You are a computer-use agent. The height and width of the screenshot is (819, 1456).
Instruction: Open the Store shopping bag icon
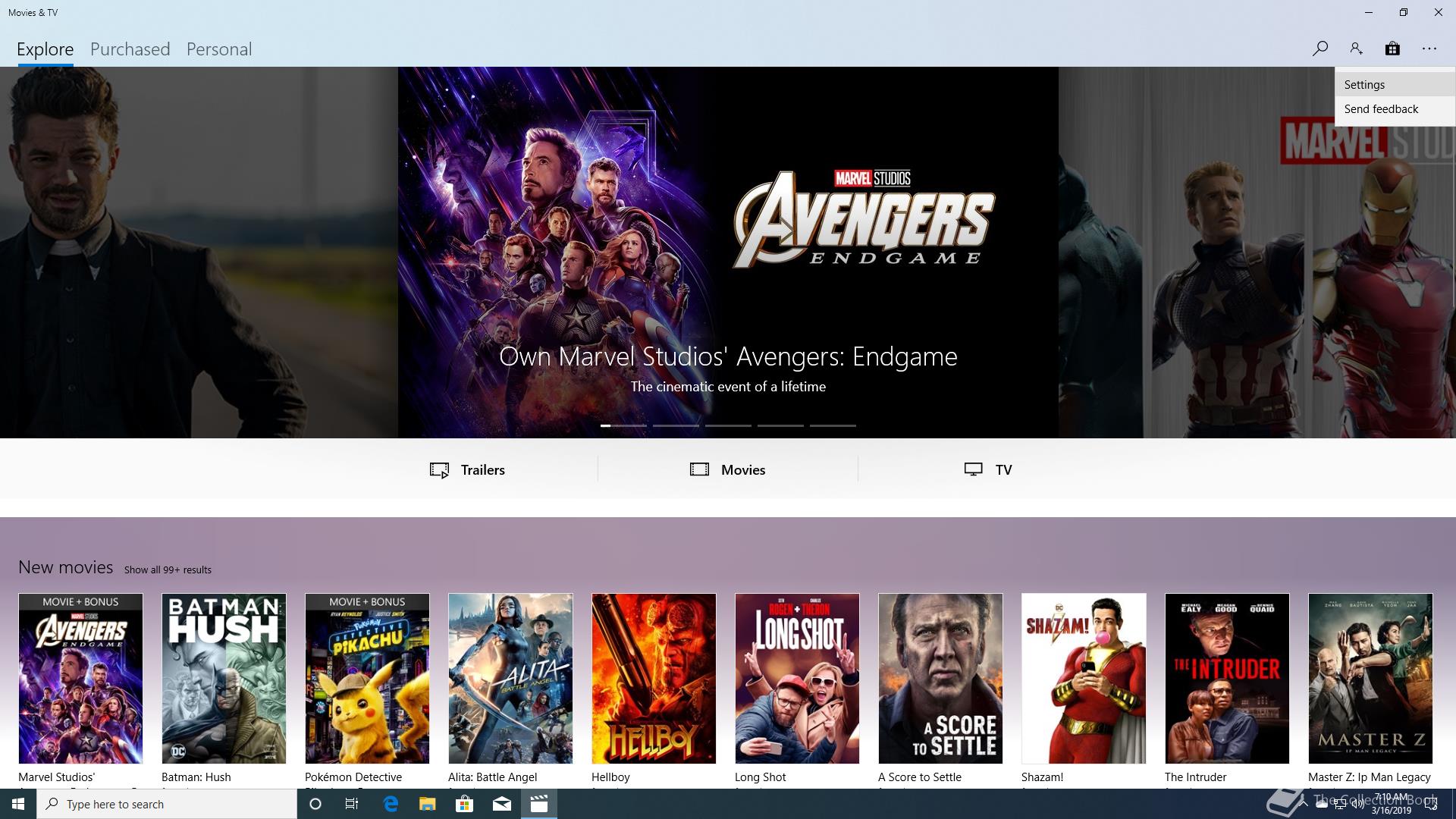point(1392,49)
